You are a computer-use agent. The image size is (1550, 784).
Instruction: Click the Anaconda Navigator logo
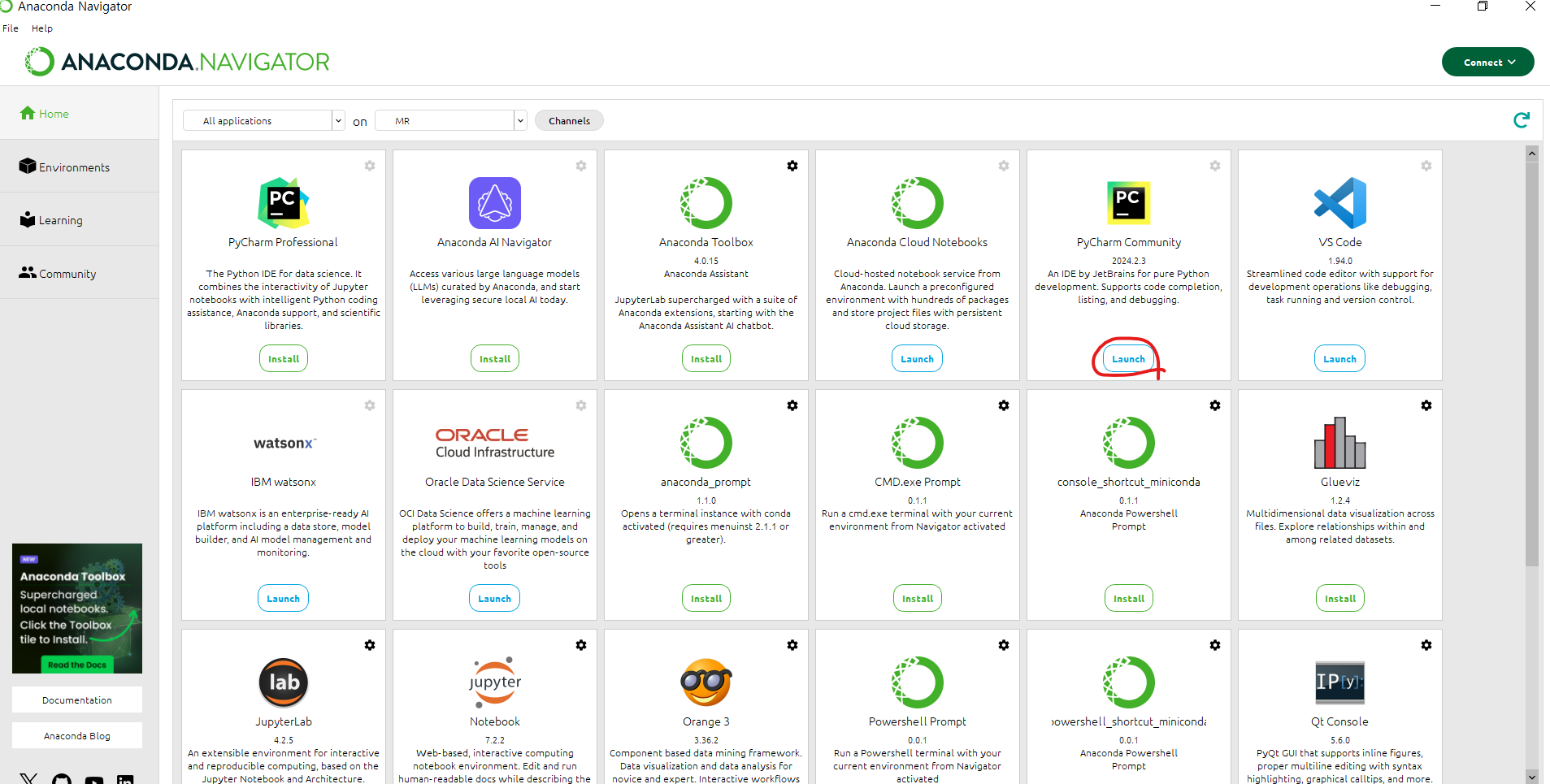[x=176, y=62]
